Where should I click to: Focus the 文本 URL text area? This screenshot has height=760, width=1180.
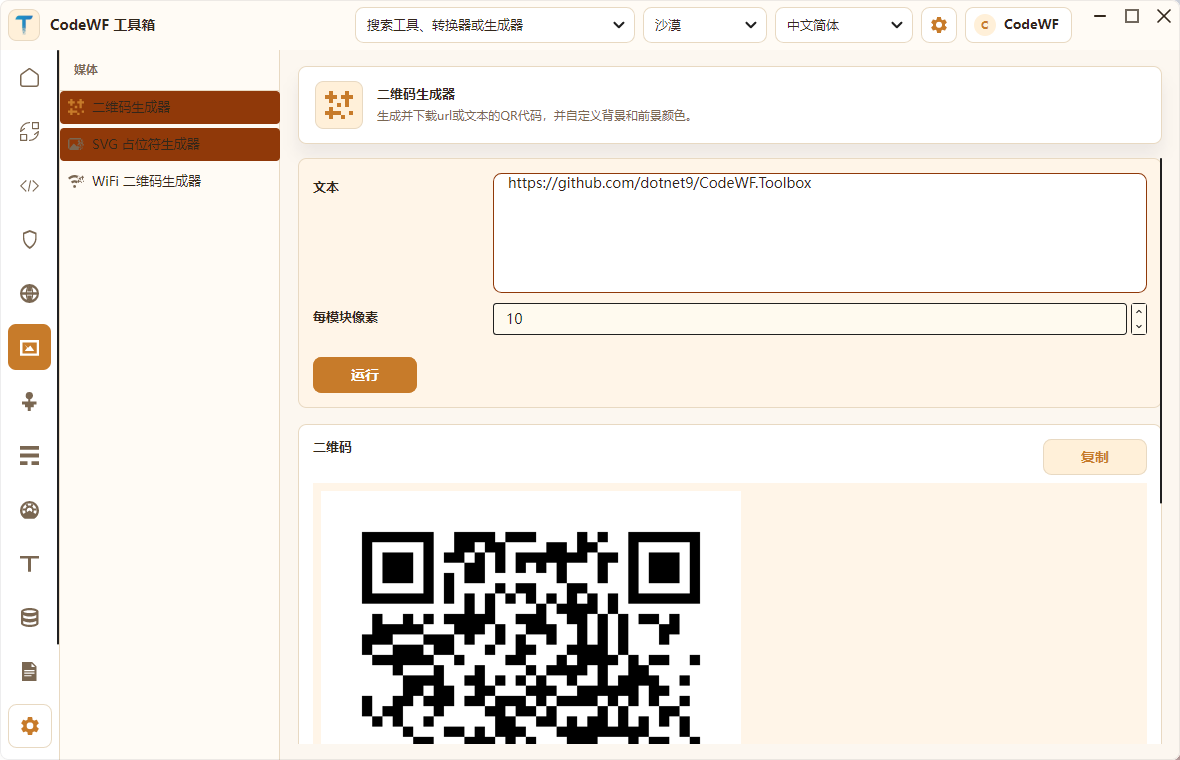[x=820, y=233]
